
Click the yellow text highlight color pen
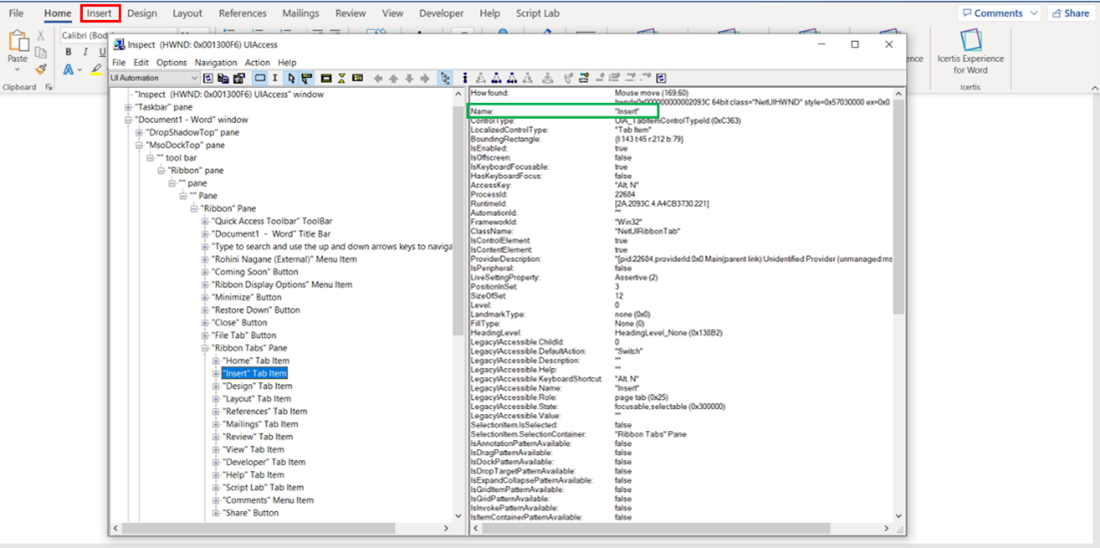coord(97,69)
